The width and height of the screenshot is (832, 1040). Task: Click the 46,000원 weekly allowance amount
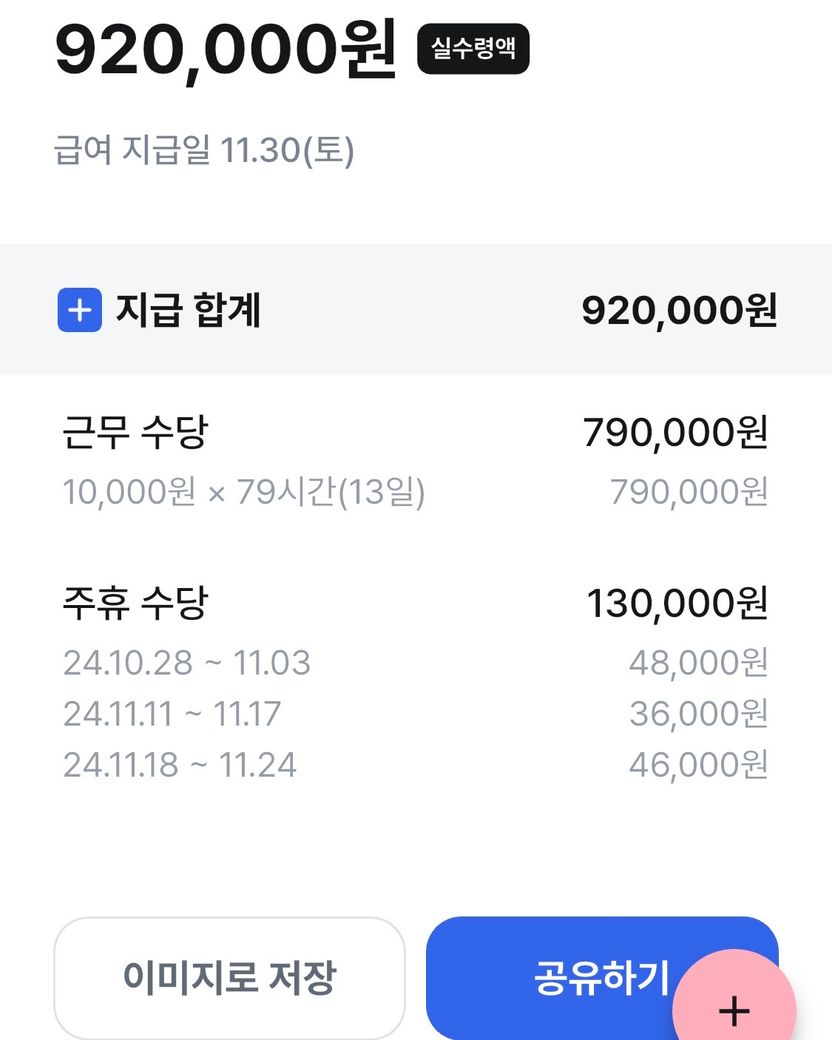(x=698, y=765)
